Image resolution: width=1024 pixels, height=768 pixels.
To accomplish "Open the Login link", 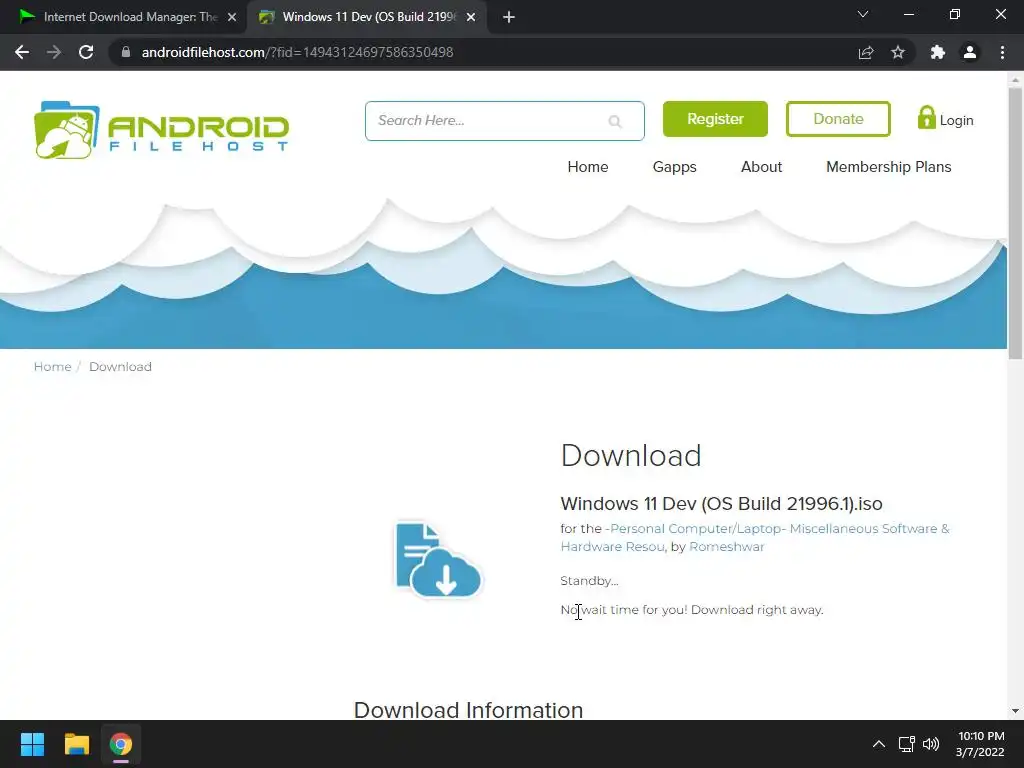I will (x=956, y=120).
